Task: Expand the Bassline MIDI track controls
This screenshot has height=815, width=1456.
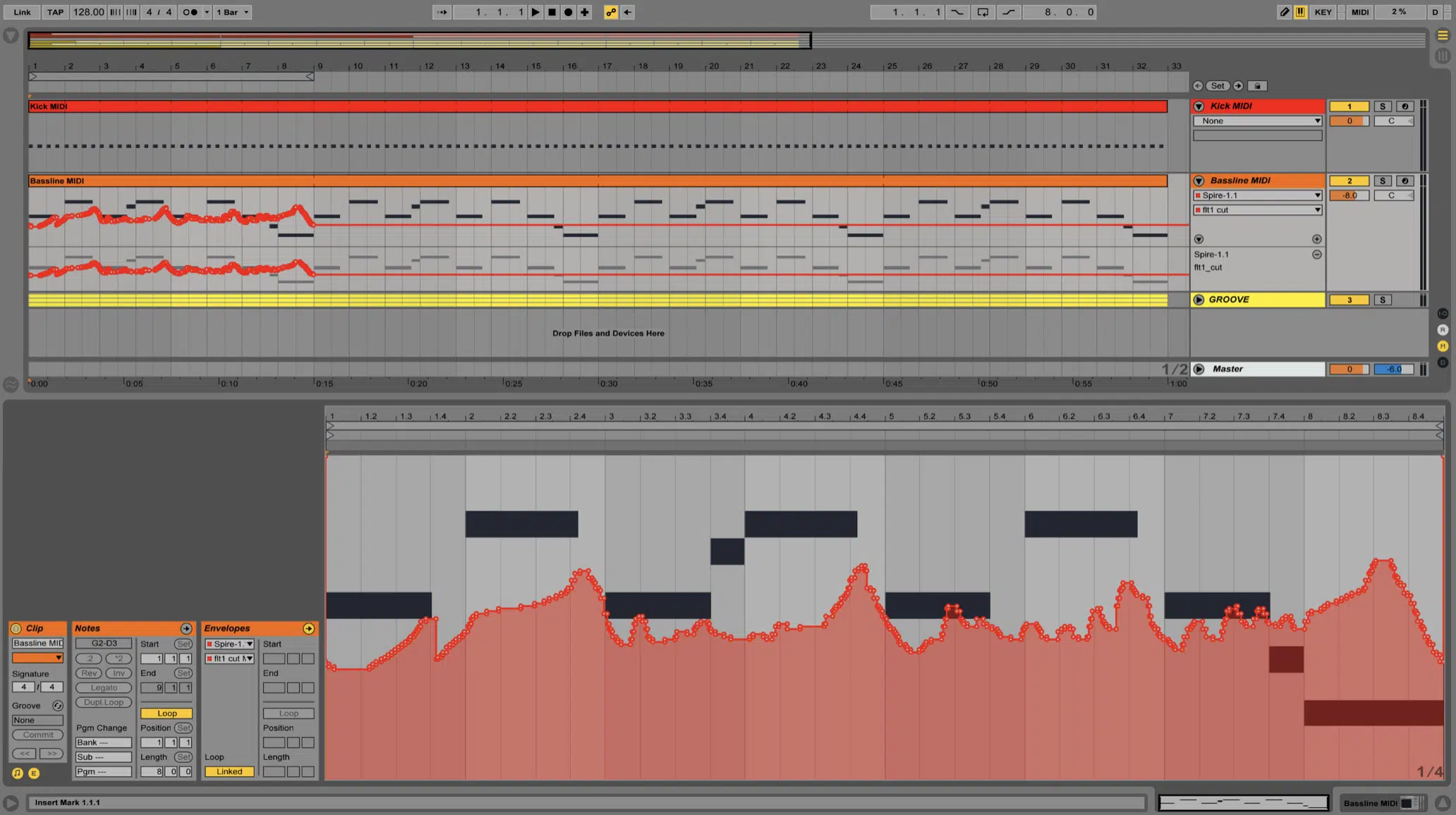Action: point(1199,180)
